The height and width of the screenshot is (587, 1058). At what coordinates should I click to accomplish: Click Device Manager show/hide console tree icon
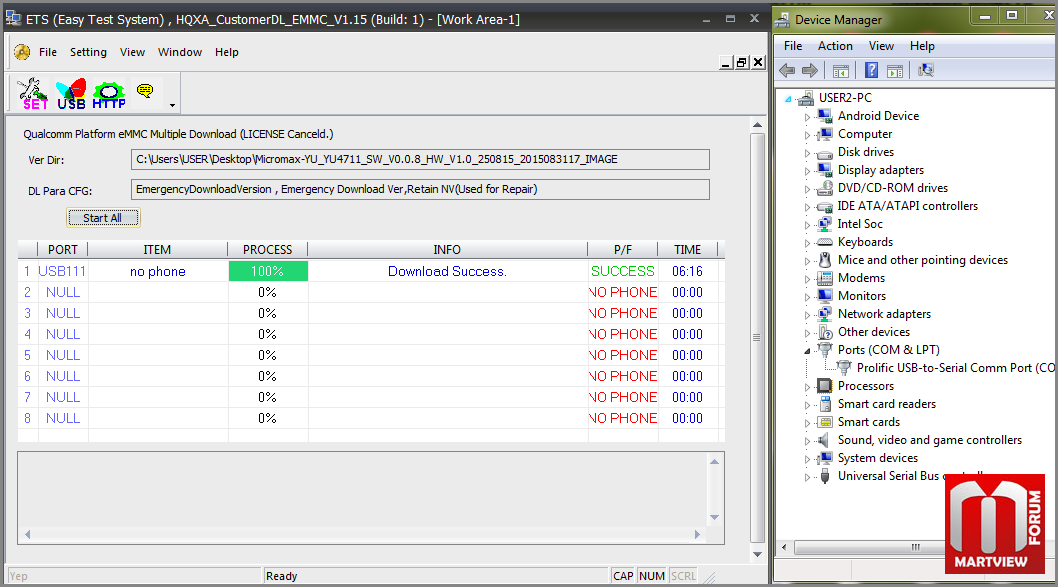click(841, 71)
